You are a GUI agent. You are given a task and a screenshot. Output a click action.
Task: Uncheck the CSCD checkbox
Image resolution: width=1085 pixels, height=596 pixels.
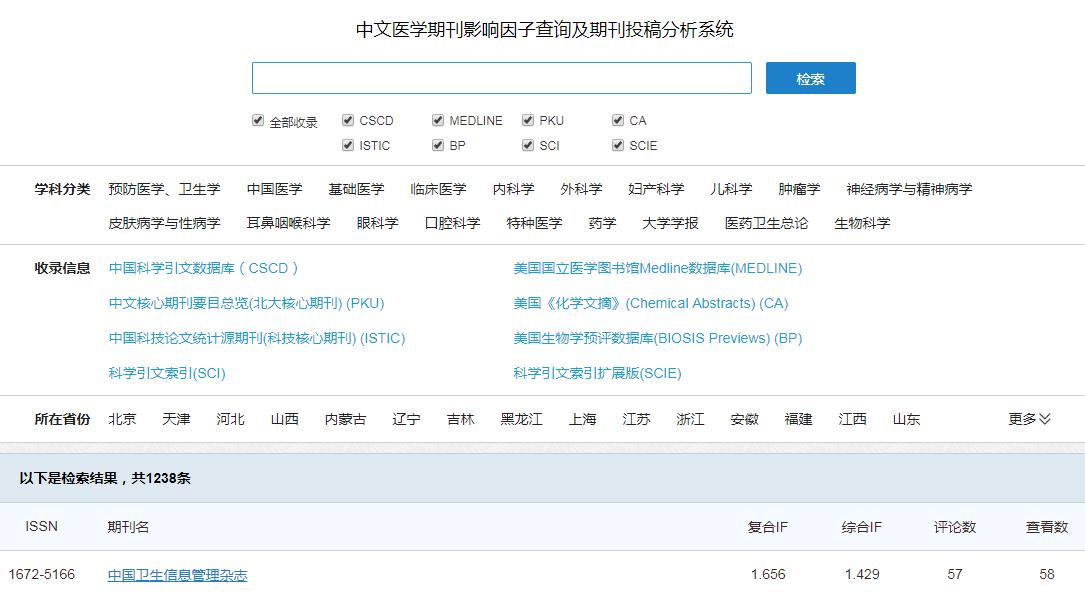point(348,120)
